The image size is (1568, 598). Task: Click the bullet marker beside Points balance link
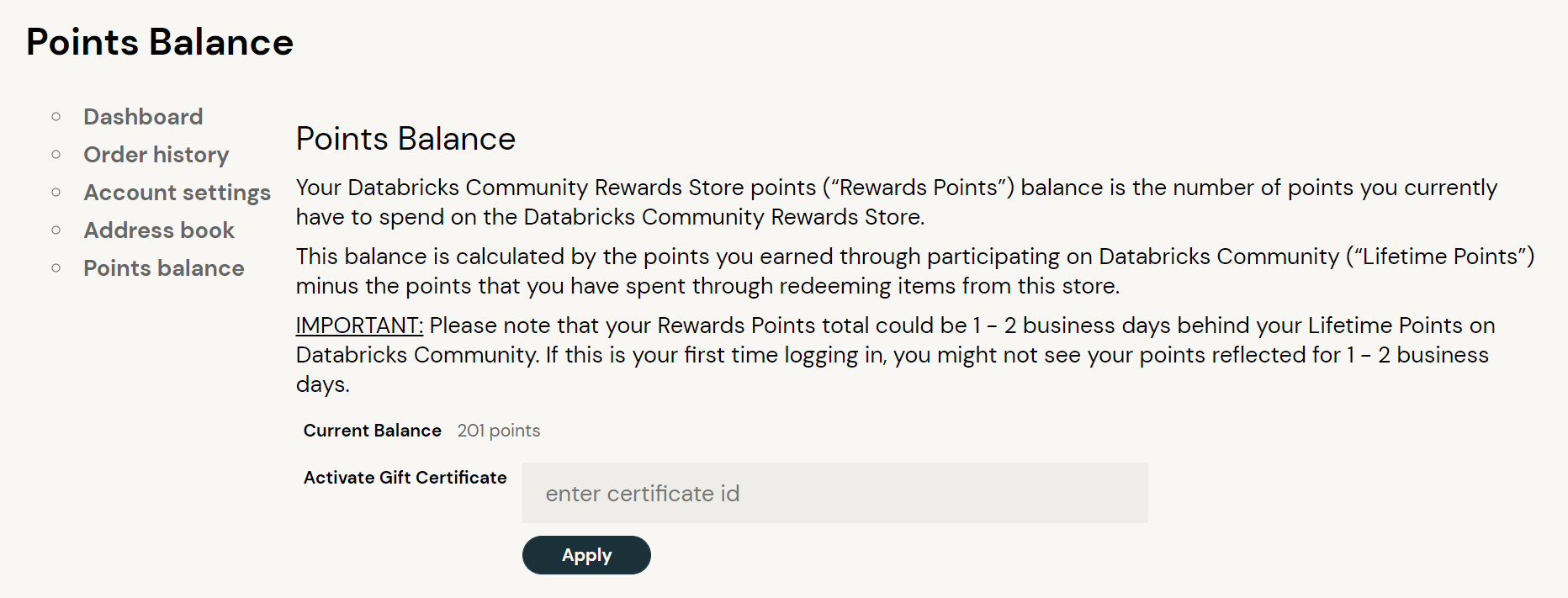(x=56, y=268)
